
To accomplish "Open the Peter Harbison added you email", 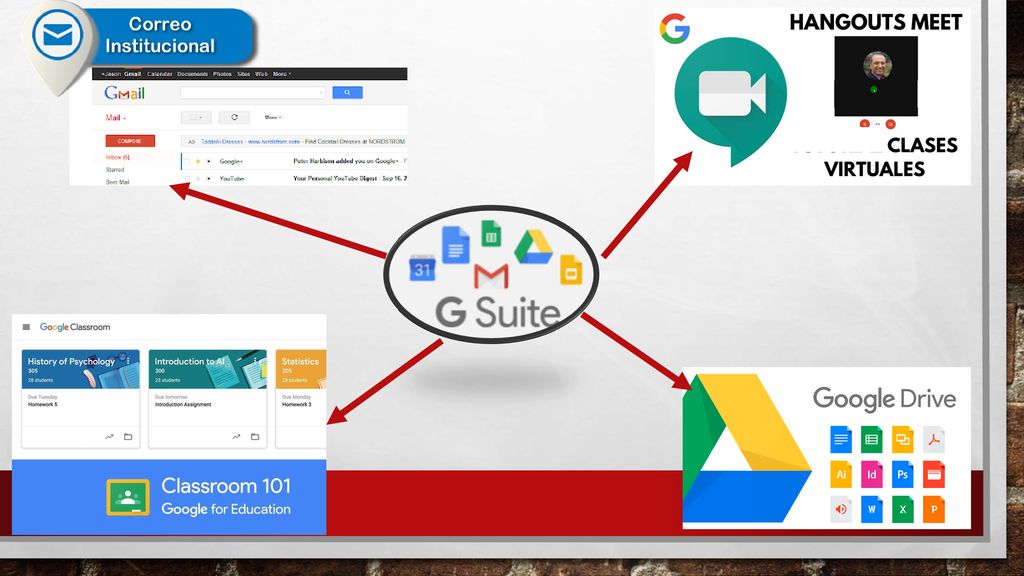I will [x=345, y=161].
